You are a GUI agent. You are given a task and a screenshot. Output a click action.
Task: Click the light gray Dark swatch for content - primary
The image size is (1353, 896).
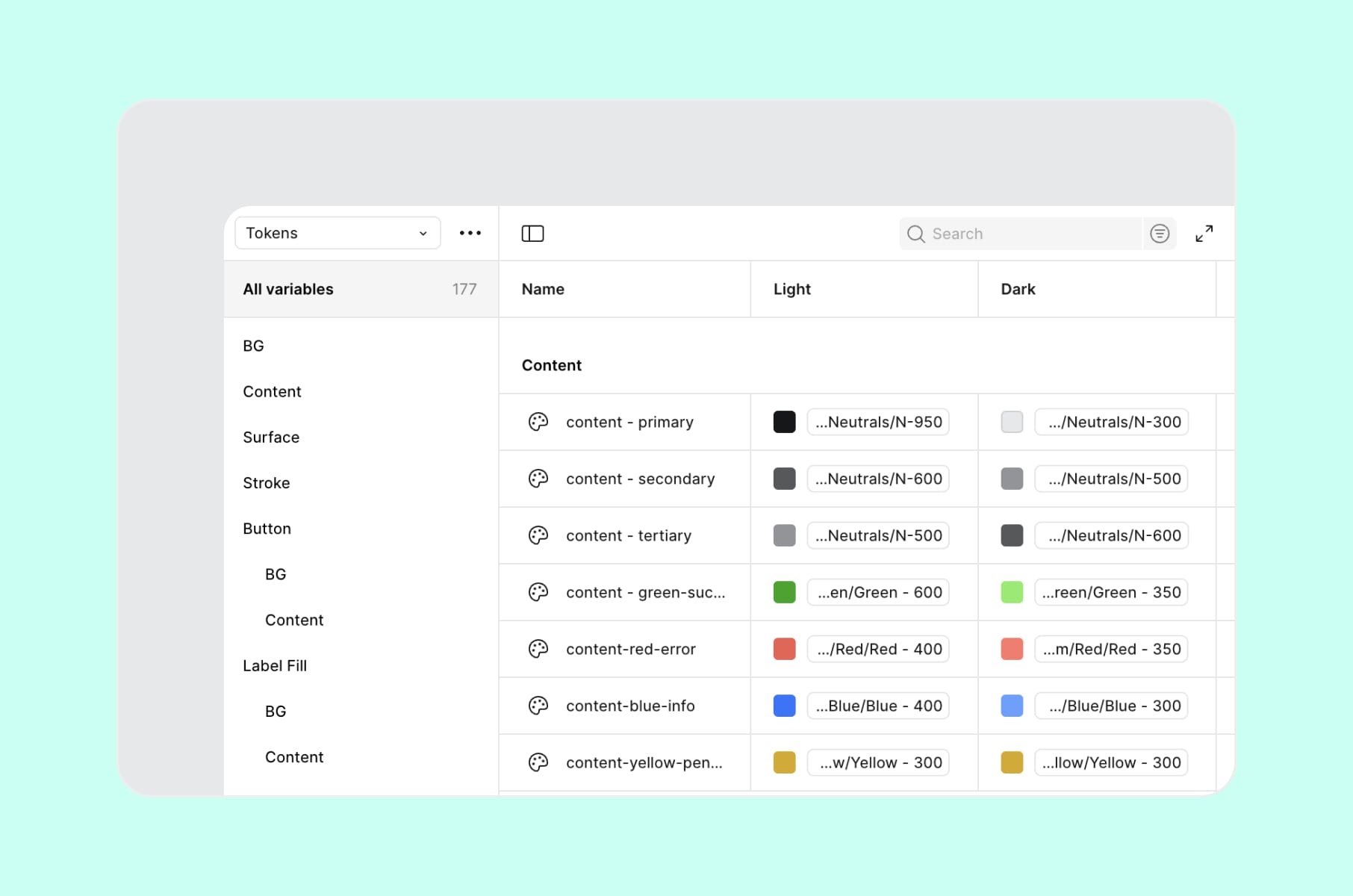click(x=1012, y=422)
